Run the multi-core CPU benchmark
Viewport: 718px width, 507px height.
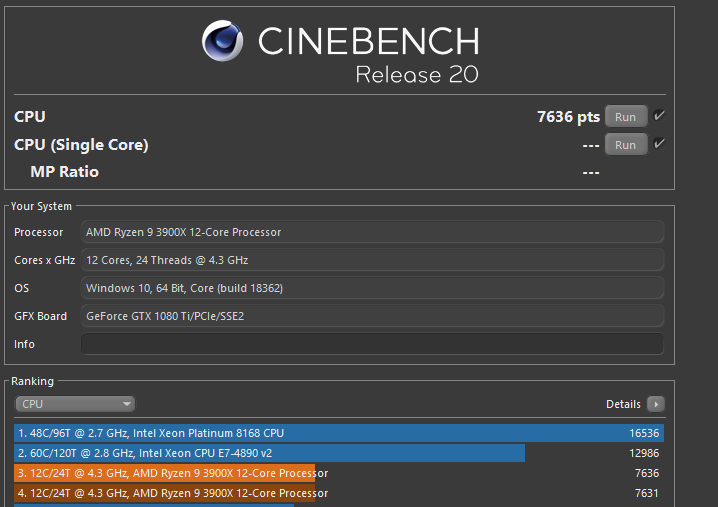click(625, 117)
